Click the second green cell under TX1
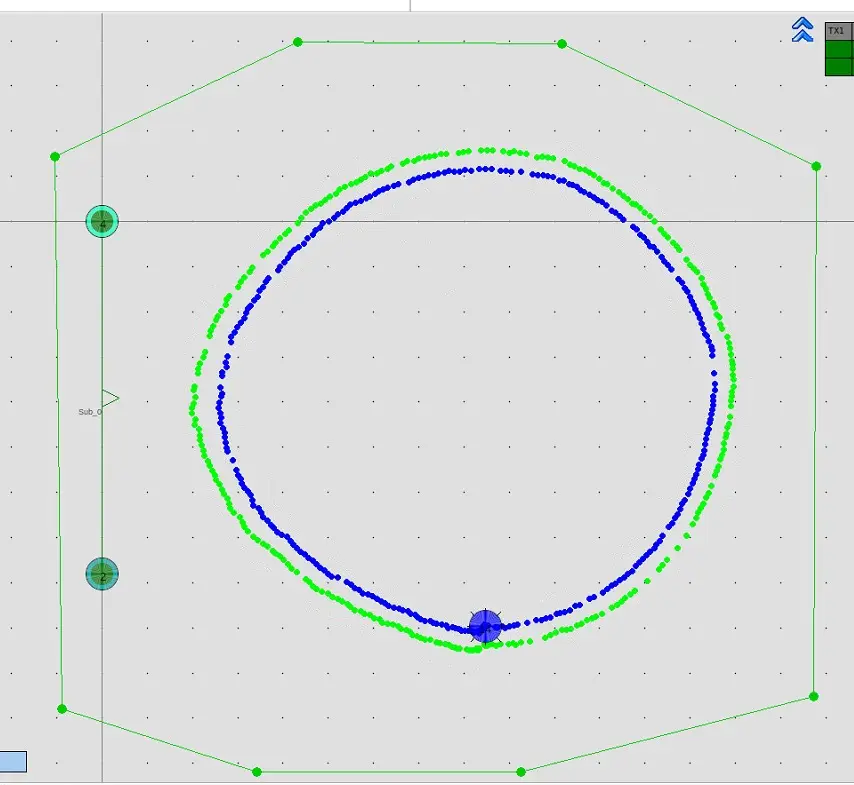The height and width of the screenshot is (785, 854). 839,66
